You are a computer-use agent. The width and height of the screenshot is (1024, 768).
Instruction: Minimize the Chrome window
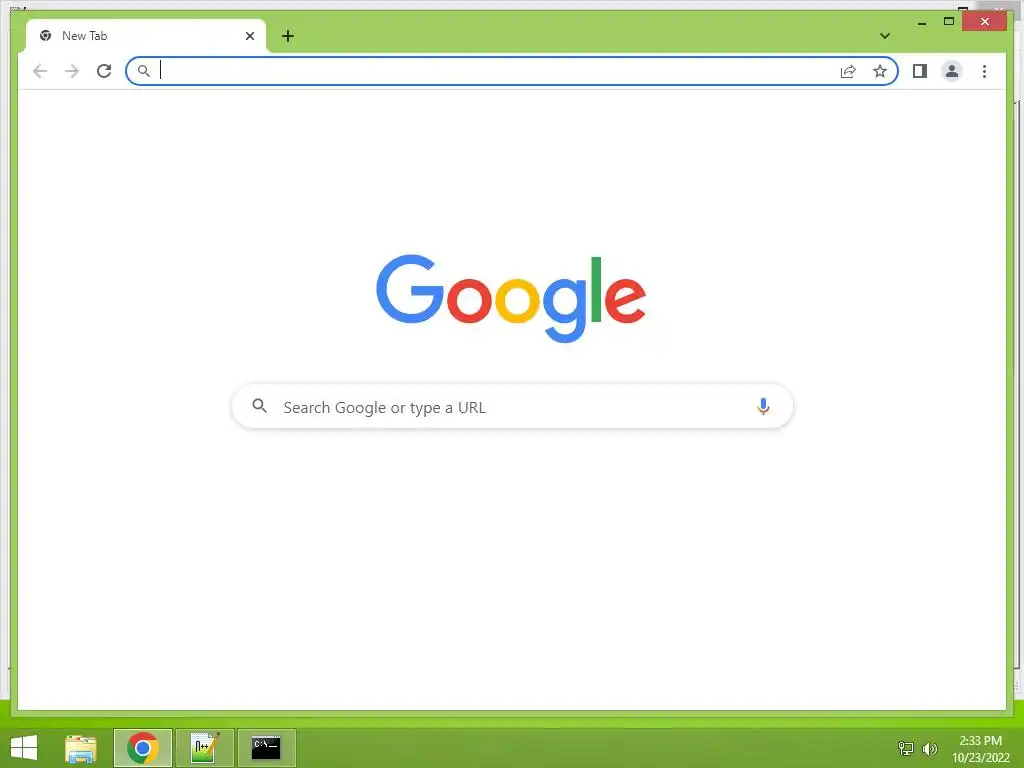pyautogui.click(x=922, y=23)
